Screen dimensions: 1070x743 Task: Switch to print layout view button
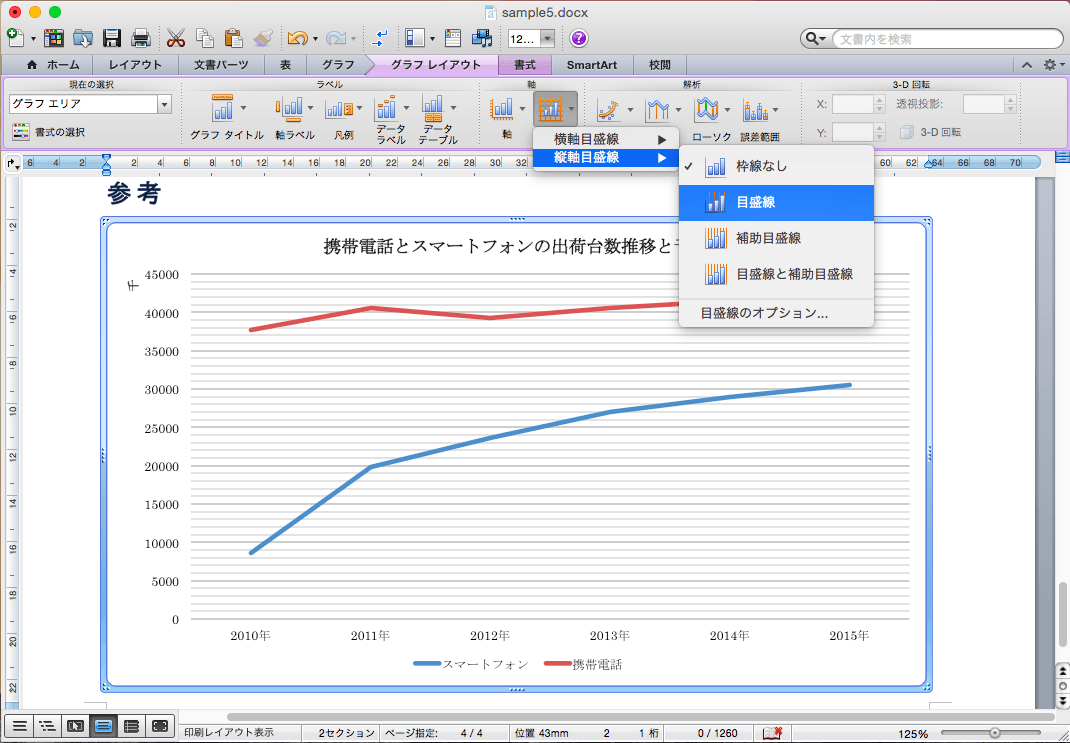[x=103, y=726]
